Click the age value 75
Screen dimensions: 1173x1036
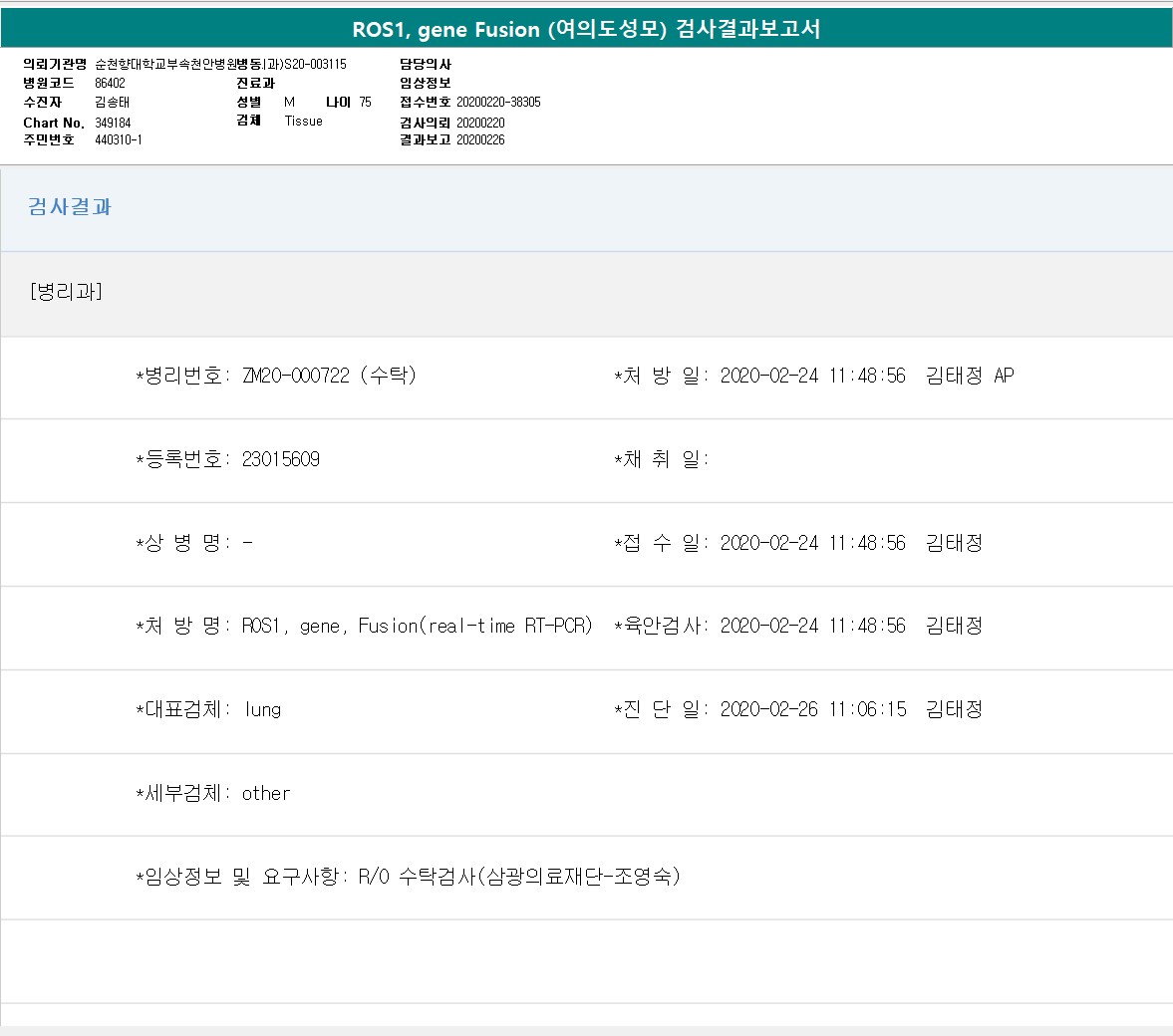pos(365,102)
